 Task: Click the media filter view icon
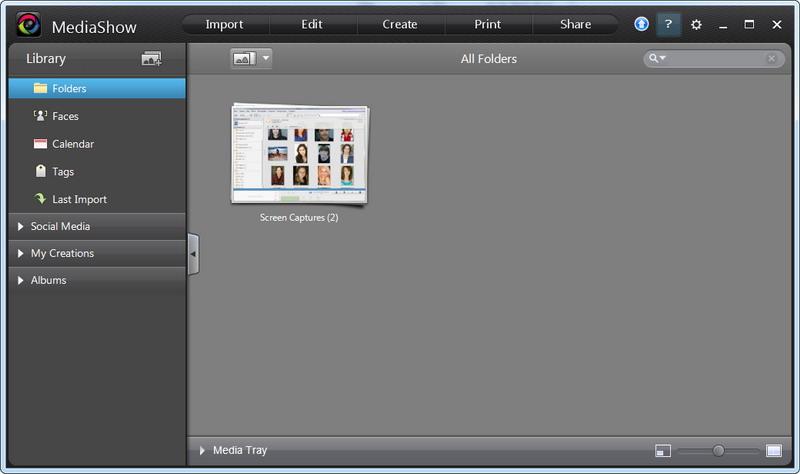point(244,59)
